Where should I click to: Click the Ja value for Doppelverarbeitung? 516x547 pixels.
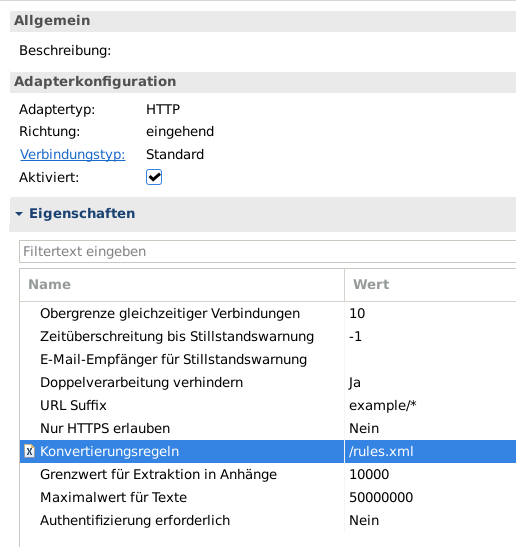click(355, 383)
